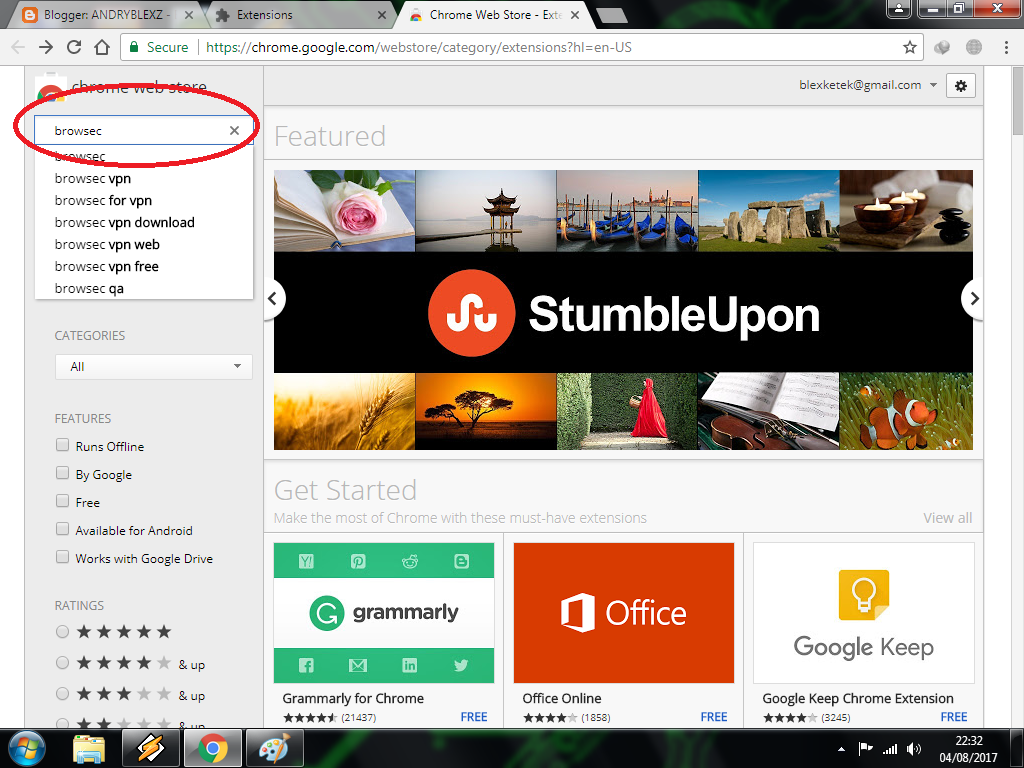This screenshot has width=1024, height=768.
Task: Open the Office Online title link
Action: (562, 698)
